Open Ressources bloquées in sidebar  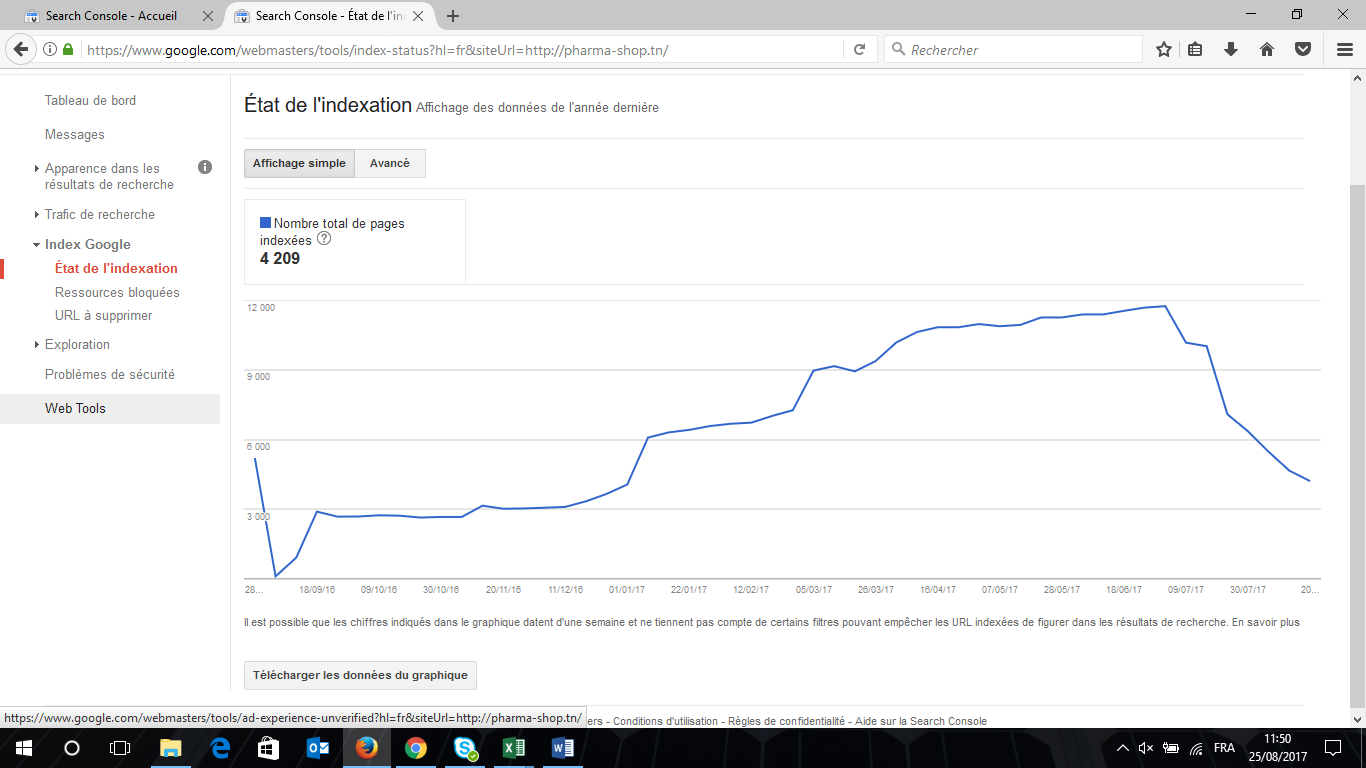117,292
